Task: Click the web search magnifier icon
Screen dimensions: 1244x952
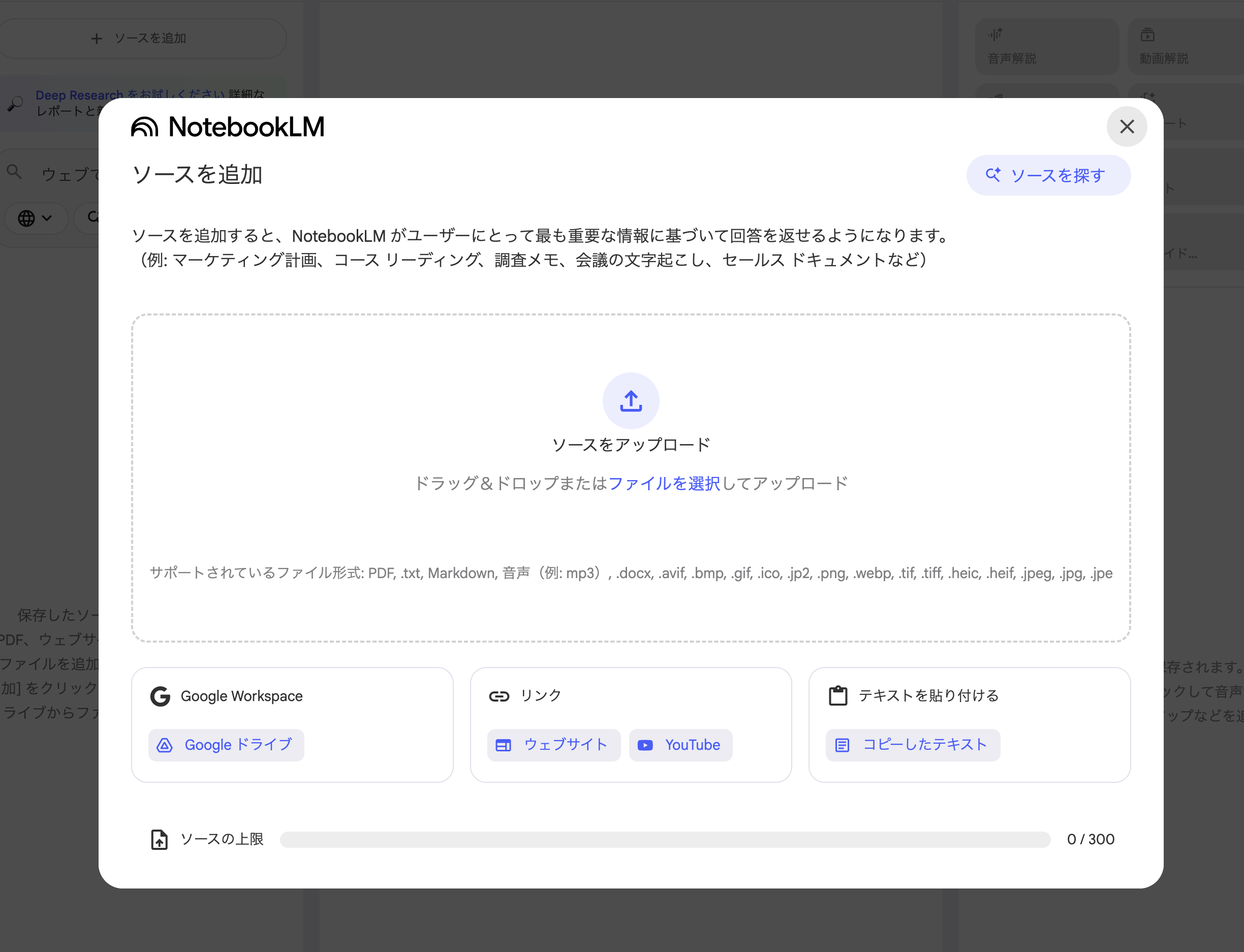Action: click(14, 172)
